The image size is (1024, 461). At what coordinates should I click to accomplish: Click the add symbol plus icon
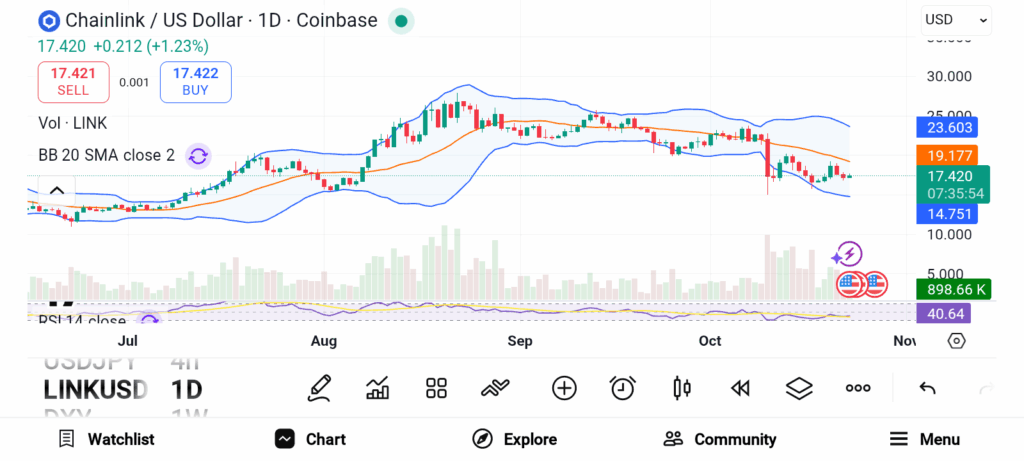[x=564, y=388]
